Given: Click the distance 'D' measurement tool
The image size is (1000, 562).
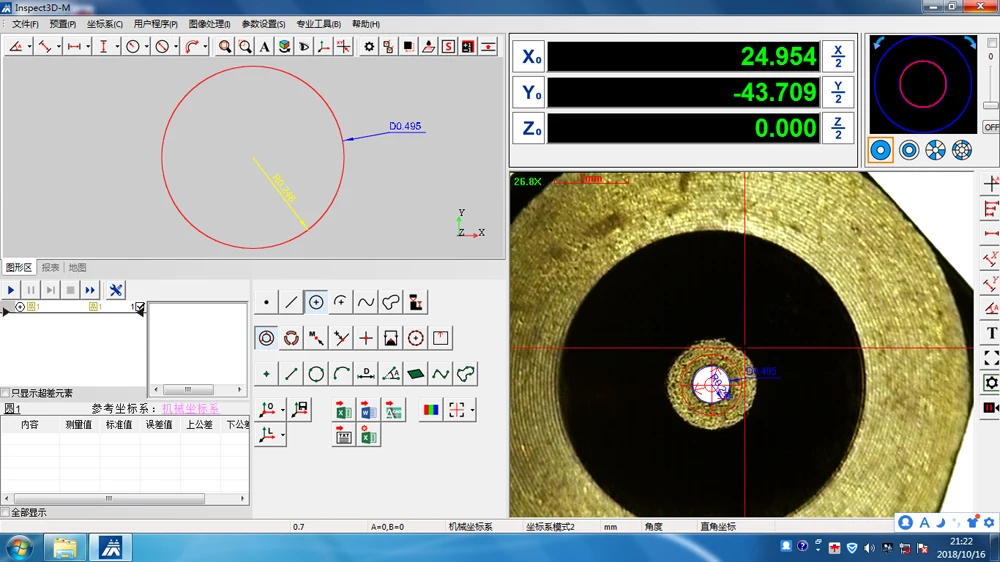Looking at the screenshot, I should tap(366, 374).
